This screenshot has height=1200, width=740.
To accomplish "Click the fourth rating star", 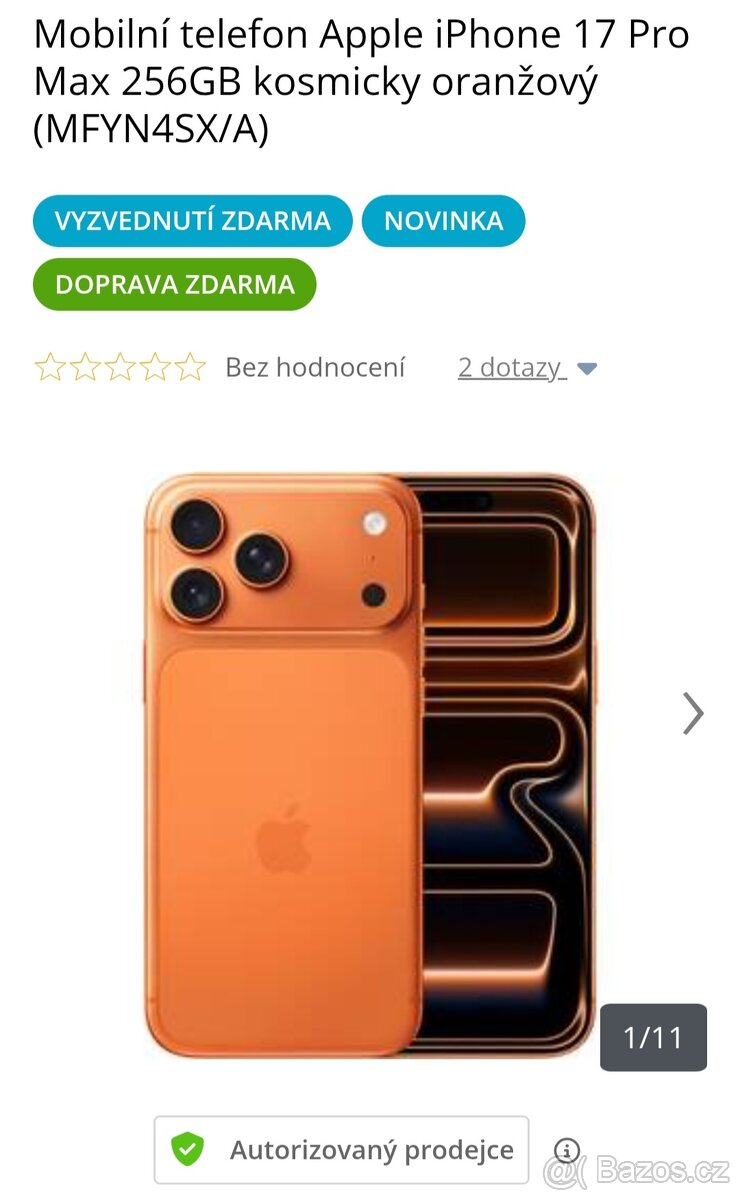I will (x=155, y=367).
